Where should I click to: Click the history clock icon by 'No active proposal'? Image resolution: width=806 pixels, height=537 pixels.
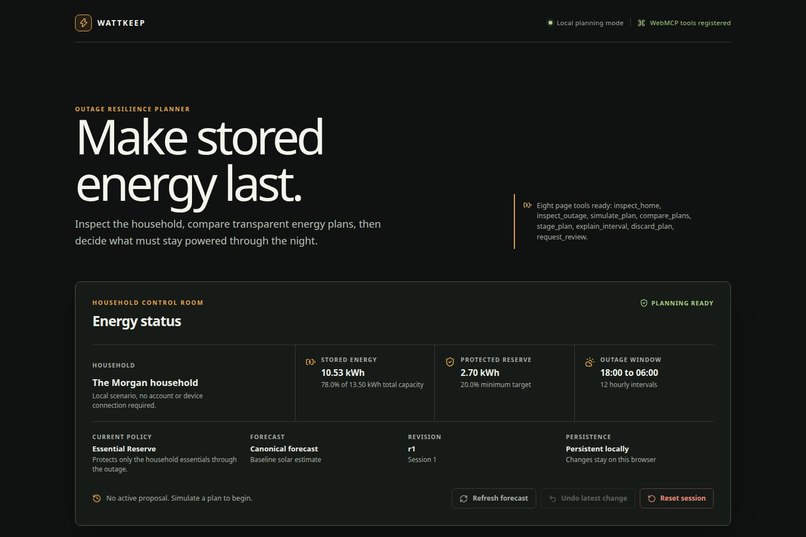tap(97, 498)
